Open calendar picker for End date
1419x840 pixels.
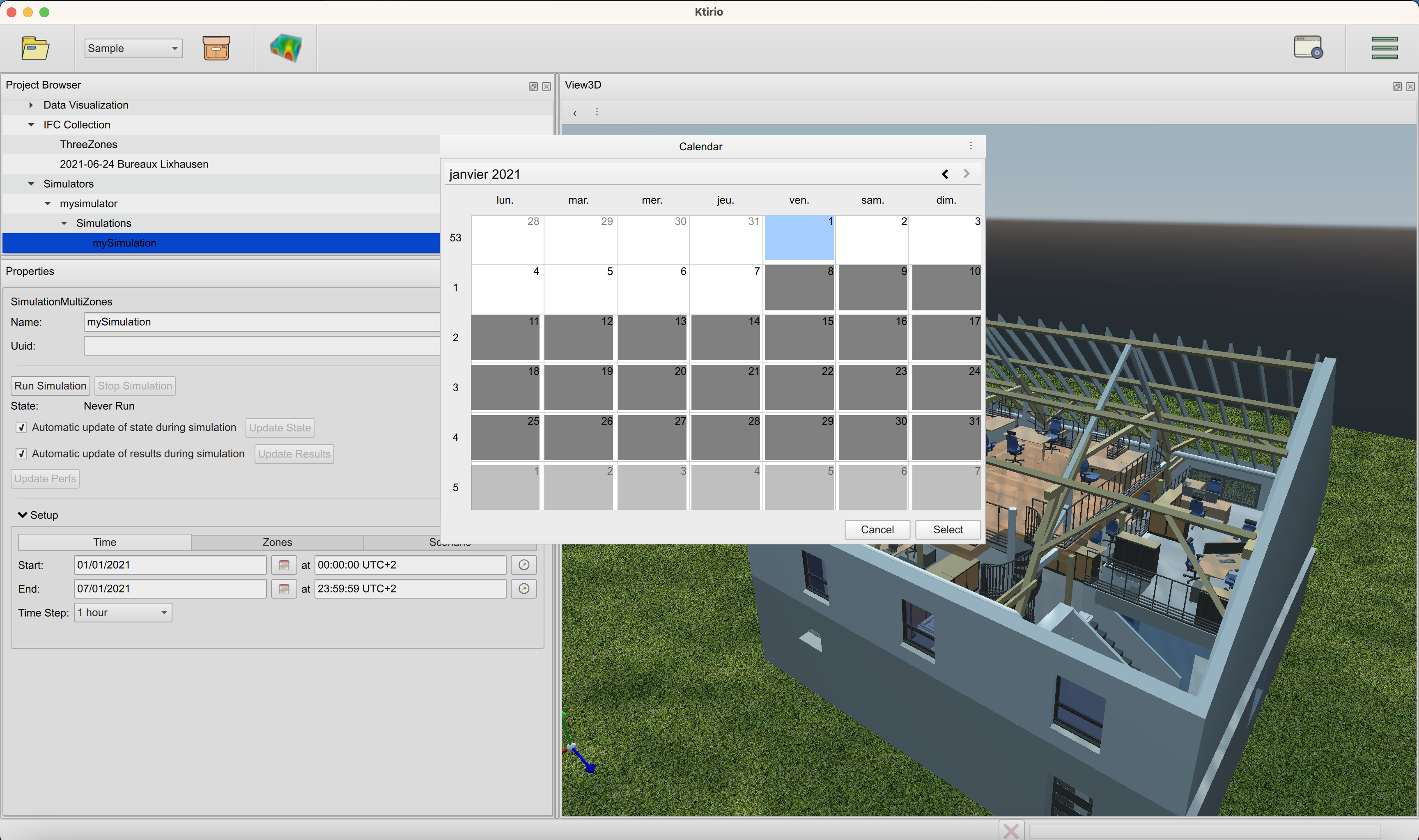click(284, 589)
